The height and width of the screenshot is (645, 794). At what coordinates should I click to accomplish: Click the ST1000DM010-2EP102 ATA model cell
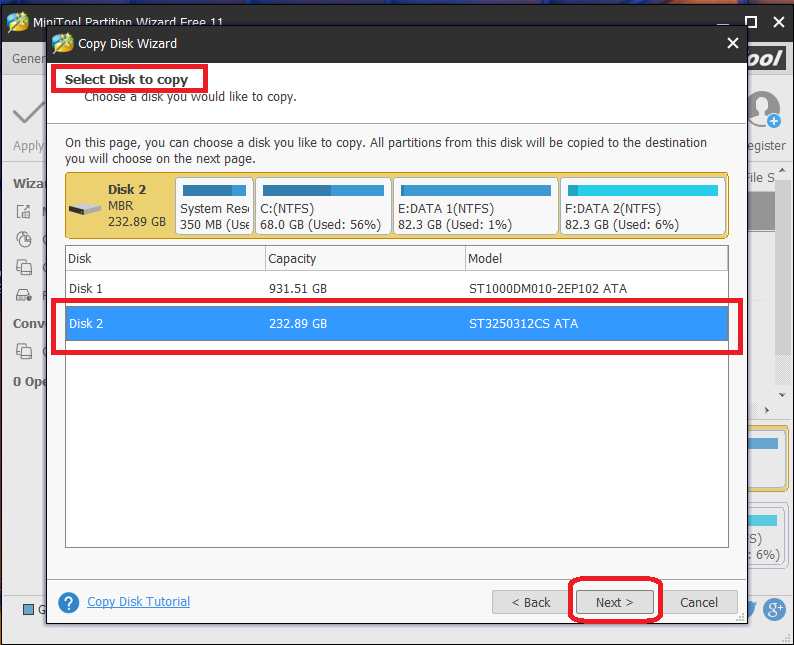pos(548,289)
